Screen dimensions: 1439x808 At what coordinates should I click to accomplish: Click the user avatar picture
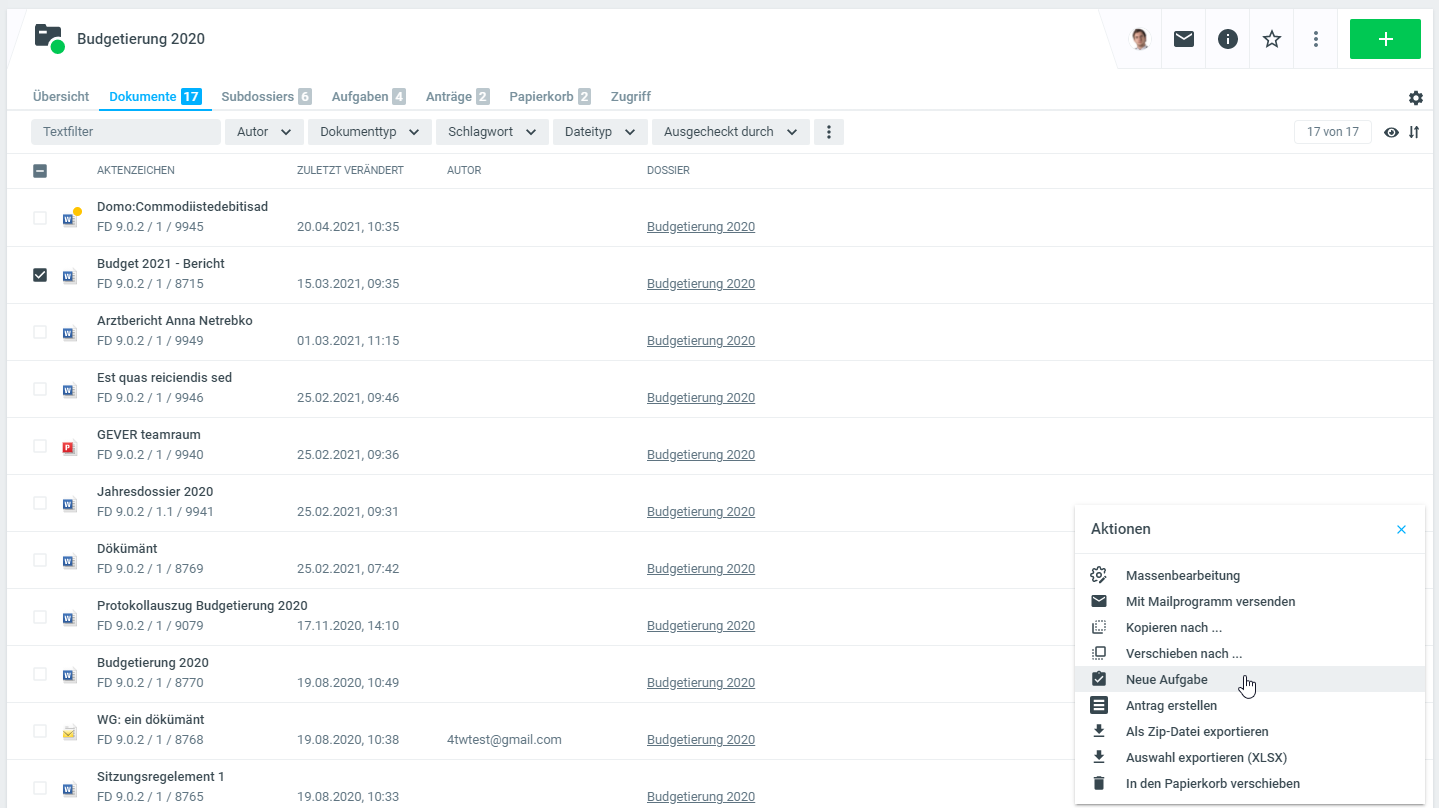coord(1140,39)
